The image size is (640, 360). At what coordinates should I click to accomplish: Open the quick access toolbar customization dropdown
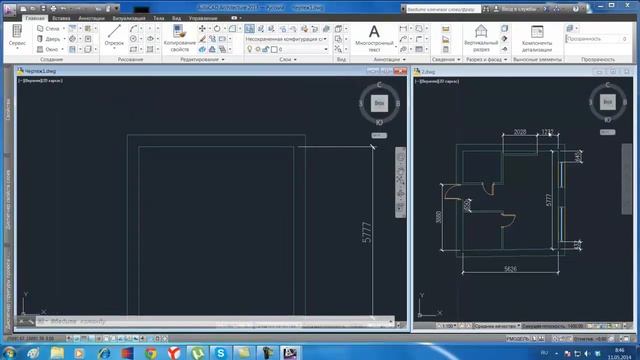117,8
